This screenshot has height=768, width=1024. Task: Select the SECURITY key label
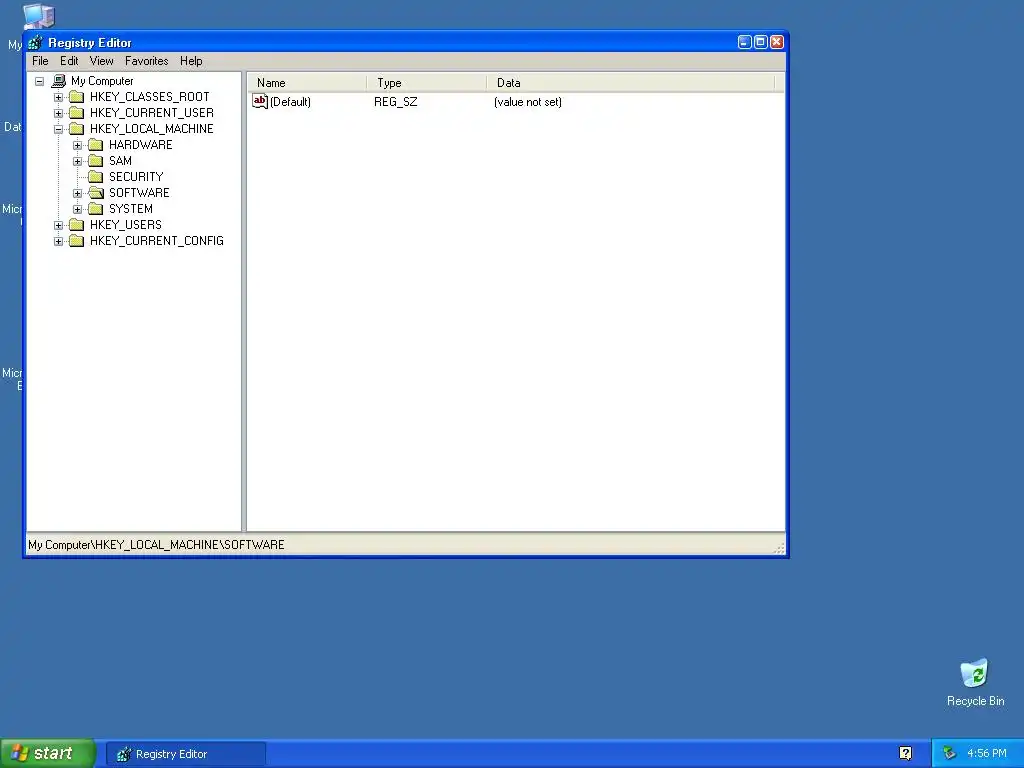coord(136,177)
